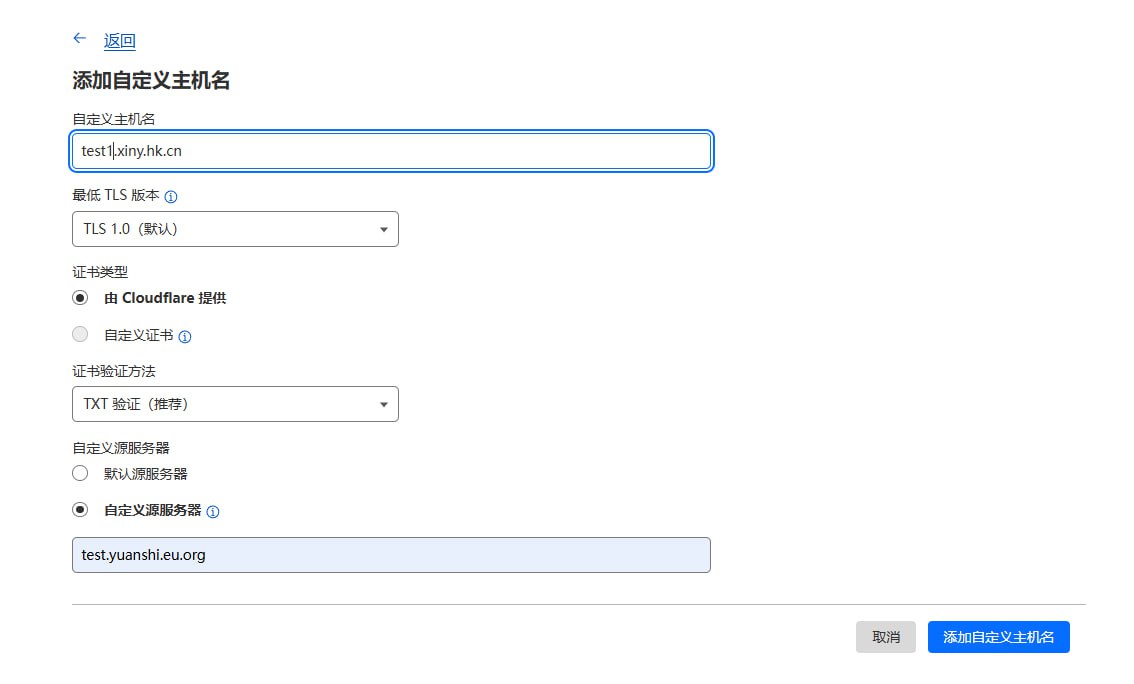The width and height of the screenshot is (1134, 684).
Task: Click info icon beside 自定义证书
Action: [184, 336]
